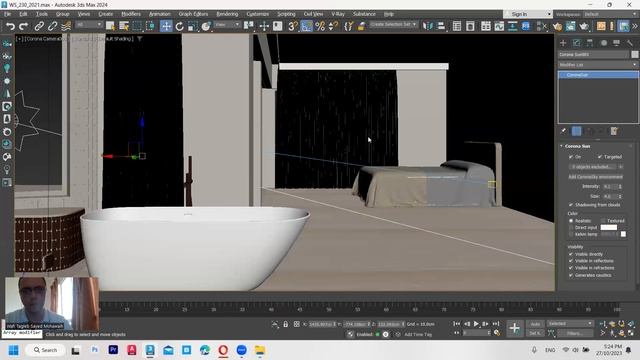Open the Modifier List dropdown
The width and height of the screenshot is (640, 360).
pos(598,64)
